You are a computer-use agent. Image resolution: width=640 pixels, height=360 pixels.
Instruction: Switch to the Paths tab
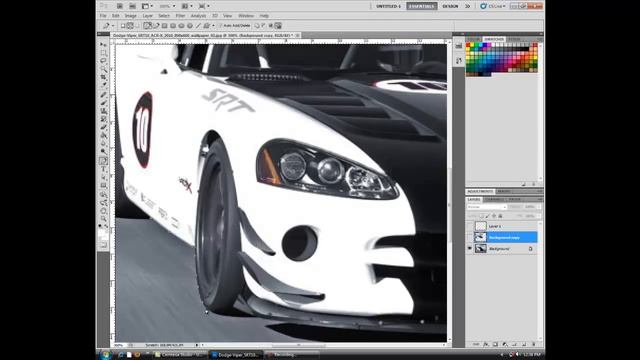(514, 199)
